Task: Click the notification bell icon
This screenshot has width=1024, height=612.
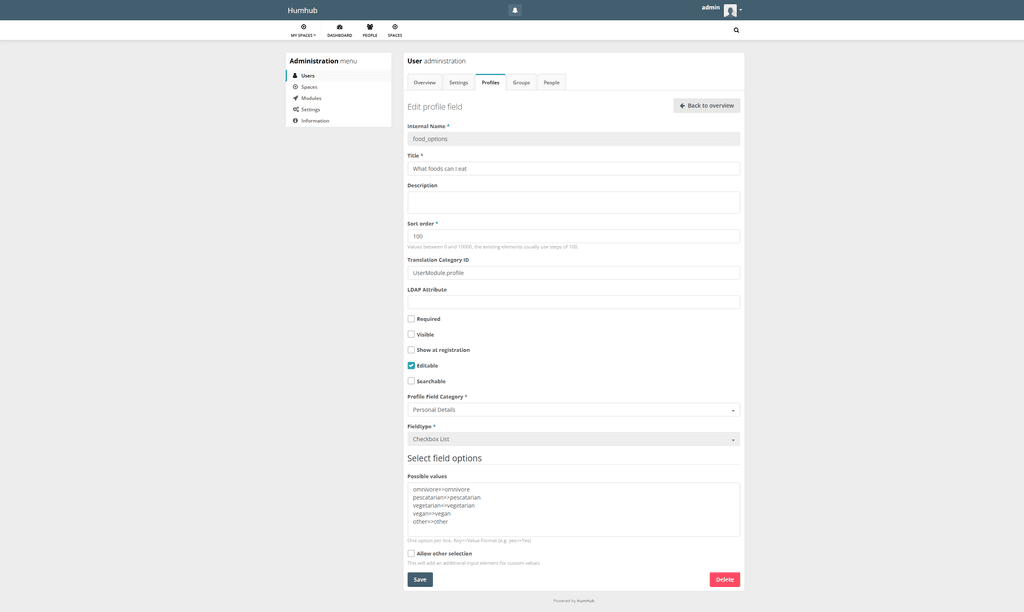Action: [x=513, y=9]
